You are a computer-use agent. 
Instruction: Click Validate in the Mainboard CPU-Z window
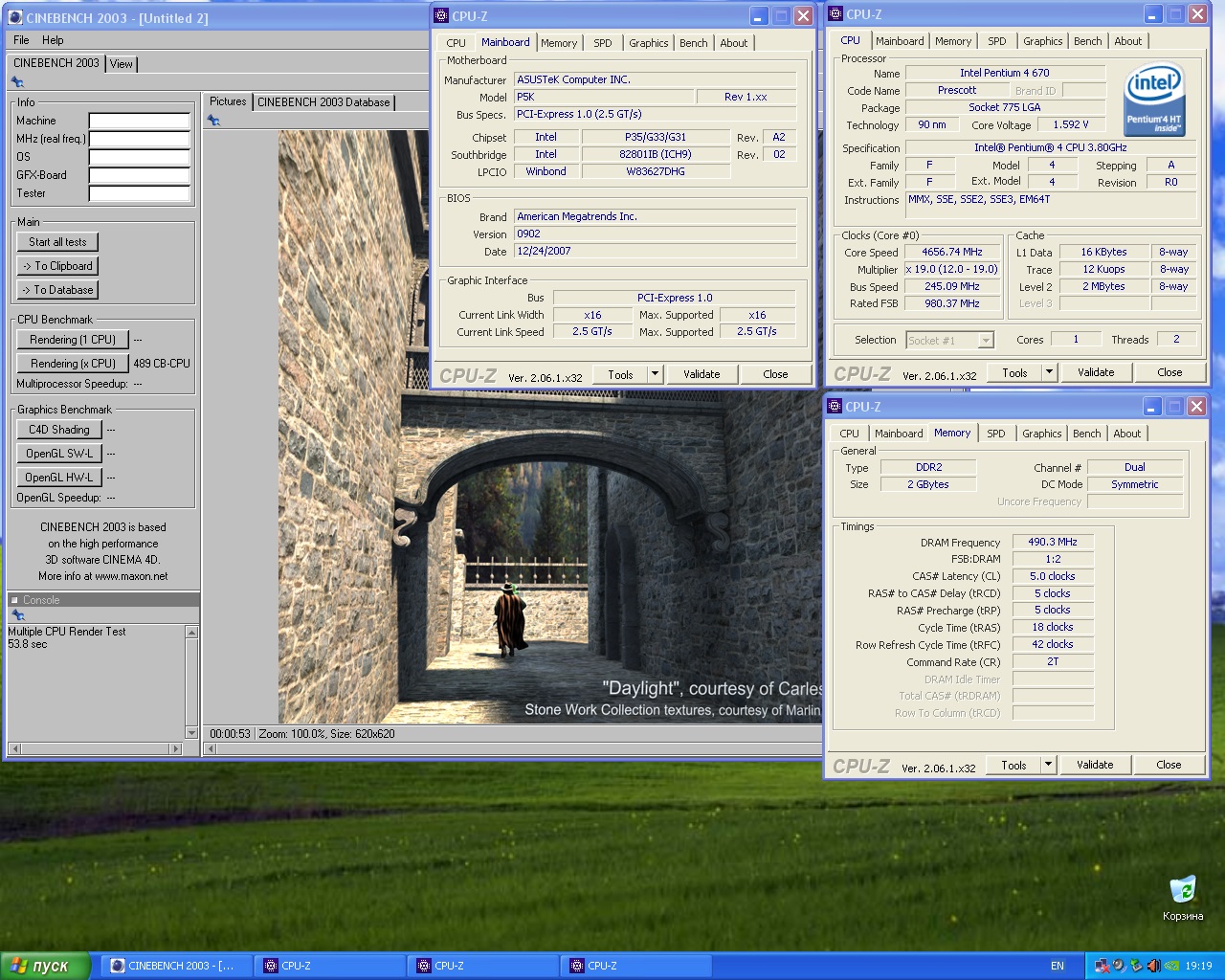[x=702, y=374]
